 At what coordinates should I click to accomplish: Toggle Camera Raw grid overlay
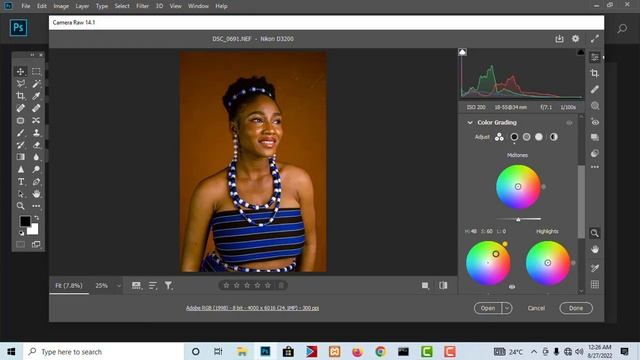click(595, 284)
